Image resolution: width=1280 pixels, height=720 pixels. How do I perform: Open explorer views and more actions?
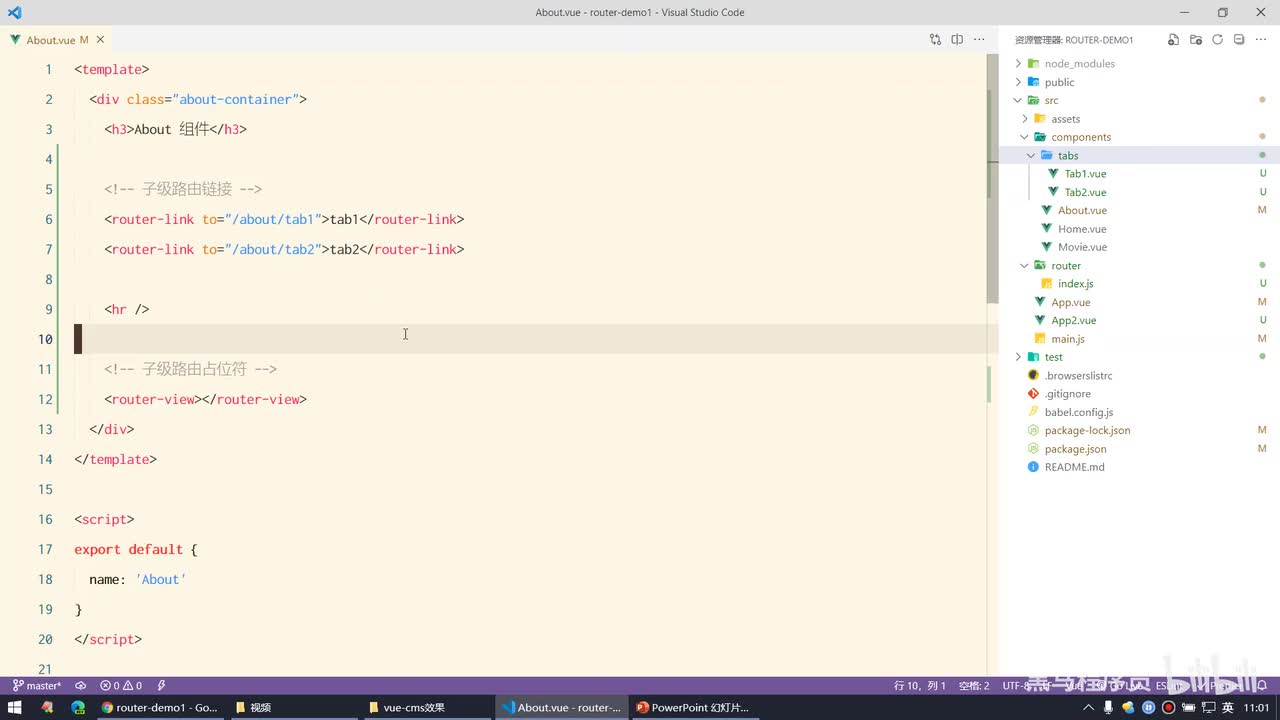1261,40
